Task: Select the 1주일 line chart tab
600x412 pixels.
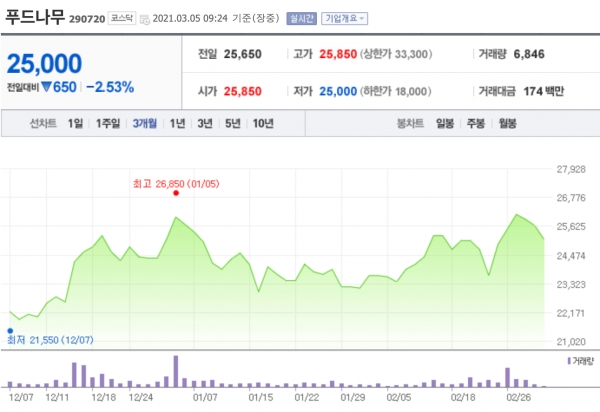Action: tap(108, 123)
